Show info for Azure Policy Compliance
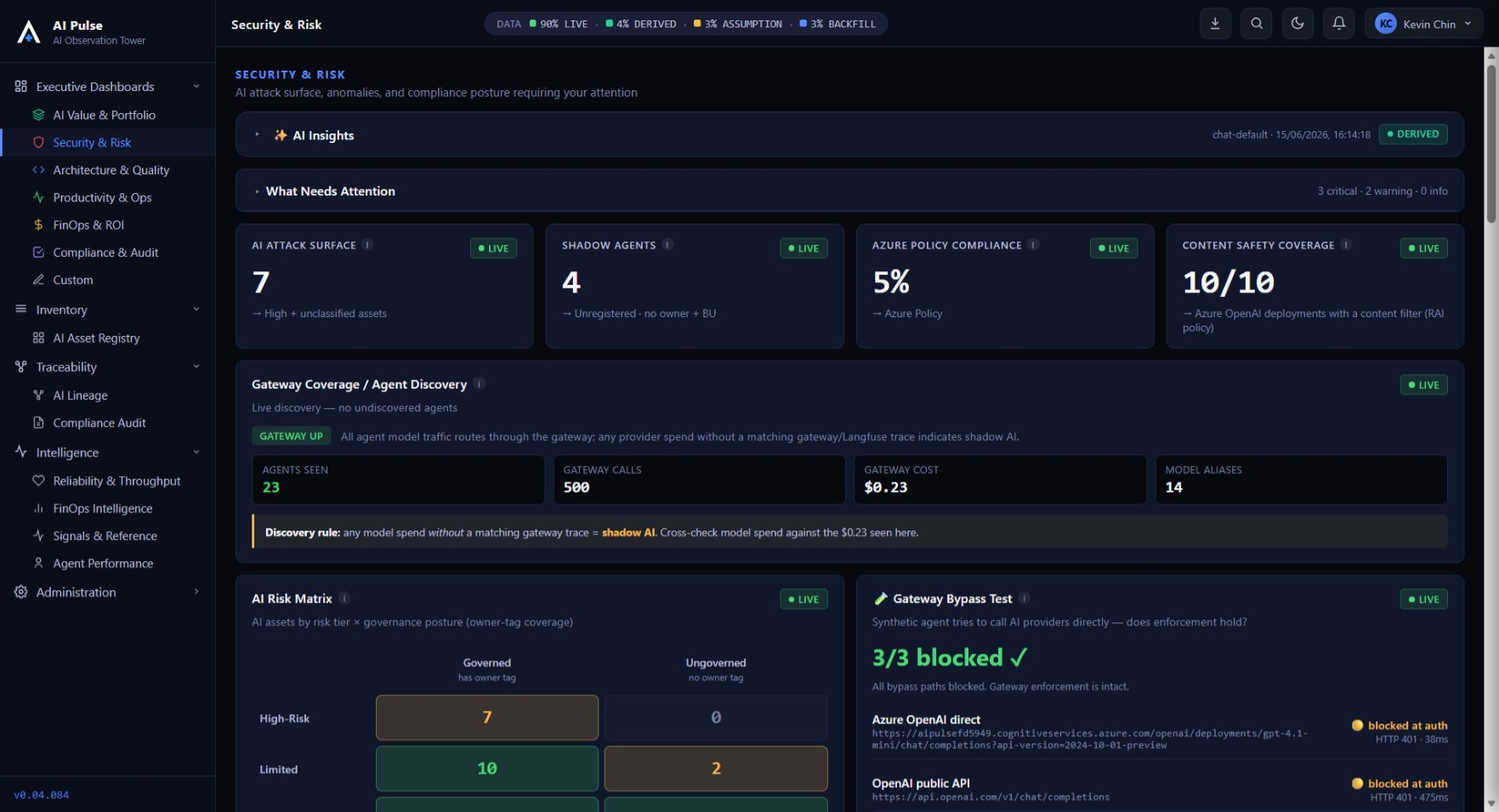 coord(1033,245)
